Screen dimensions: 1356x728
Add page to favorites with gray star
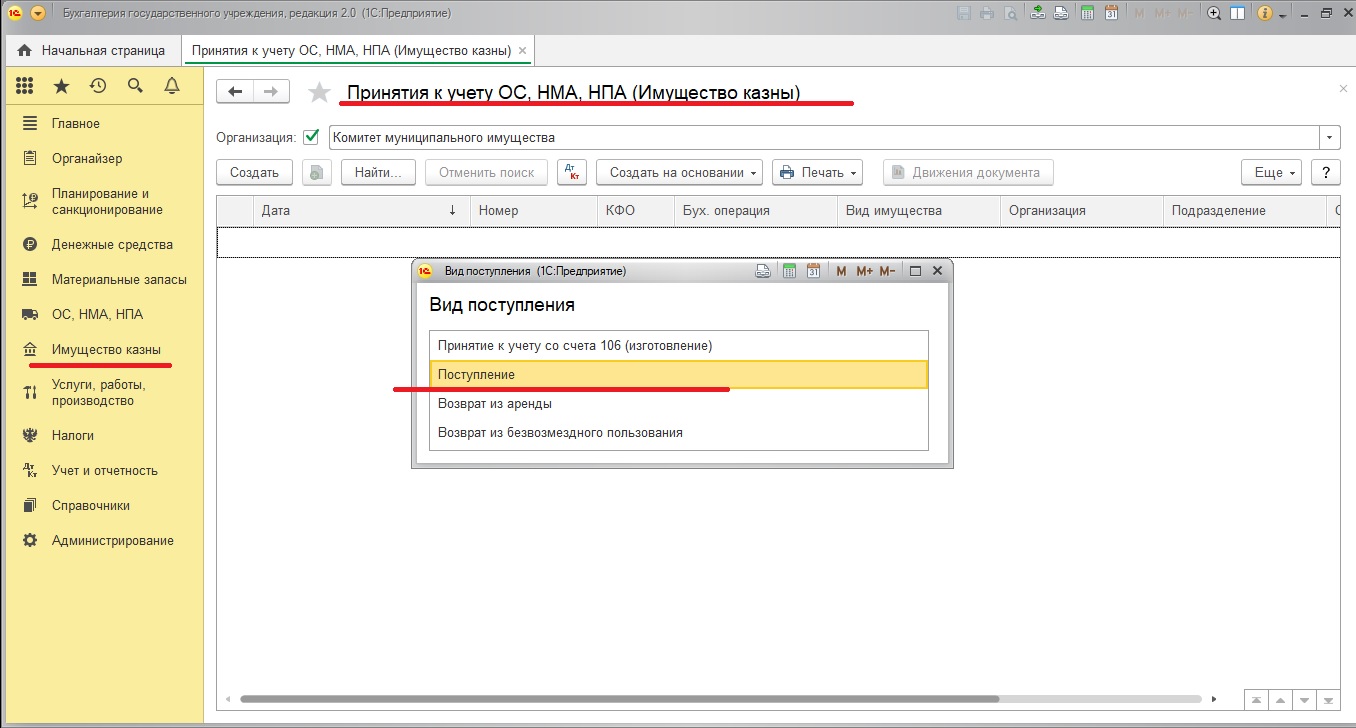pyautogui.click(x=319, y=93)
